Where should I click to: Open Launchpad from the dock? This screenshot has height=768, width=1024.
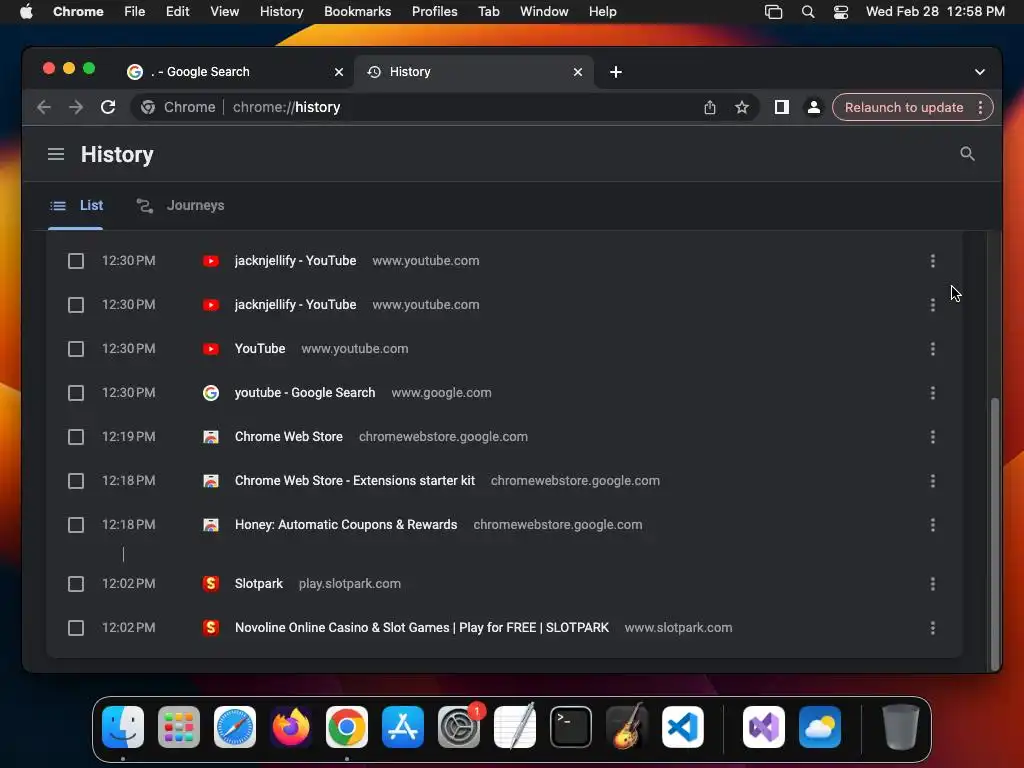pos(179,727)
